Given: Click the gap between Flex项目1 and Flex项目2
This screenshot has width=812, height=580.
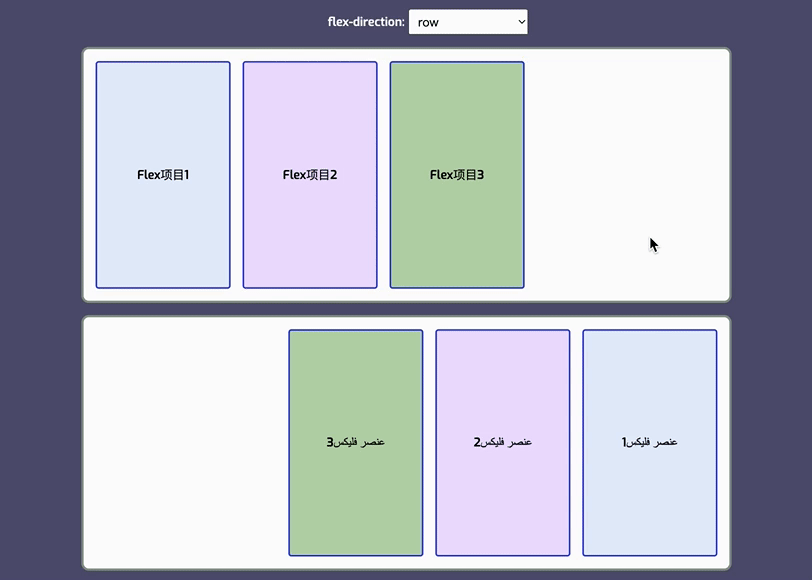Looking at the screenshot, I should 237,175.
